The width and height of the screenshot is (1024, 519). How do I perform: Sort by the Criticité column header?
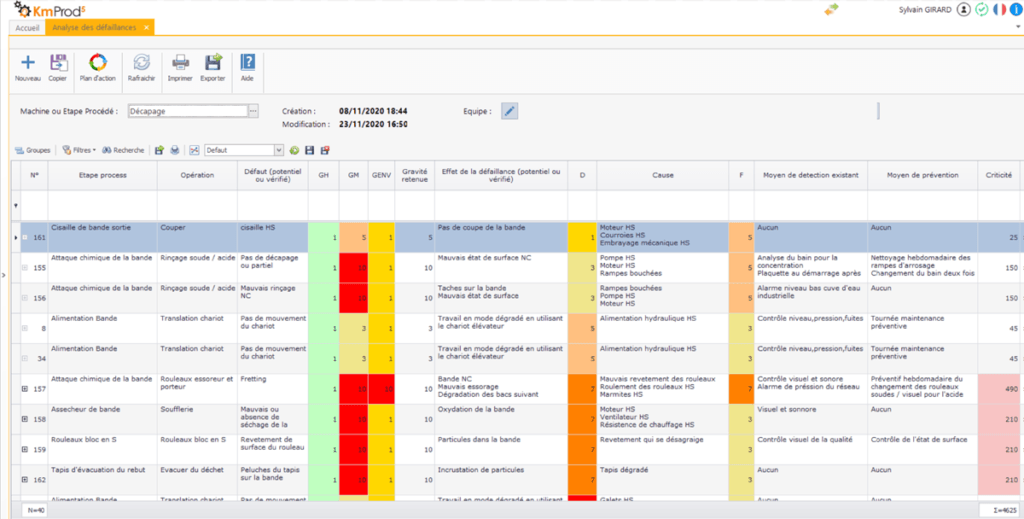coord(999,175)
